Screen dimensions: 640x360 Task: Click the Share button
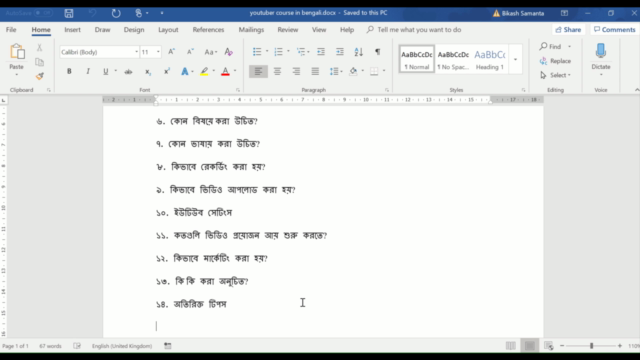pyautogui.click(x=568, y=30)
